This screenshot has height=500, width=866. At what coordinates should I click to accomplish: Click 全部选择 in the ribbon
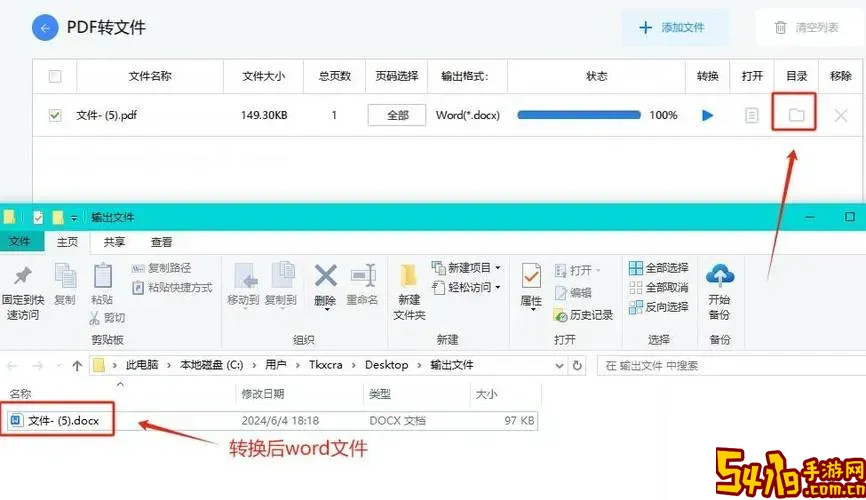click(658, 268)
